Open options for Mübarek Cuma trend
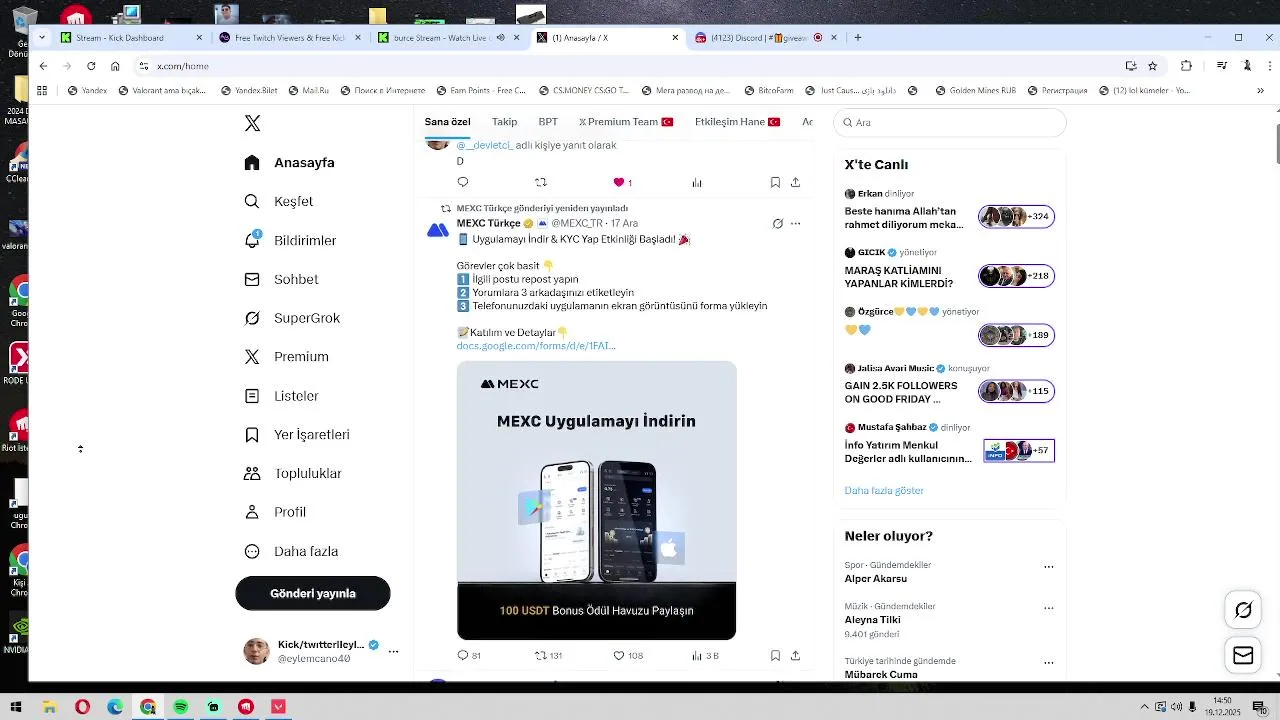The image size is (1280, 720). click(x=1048, y=663)
